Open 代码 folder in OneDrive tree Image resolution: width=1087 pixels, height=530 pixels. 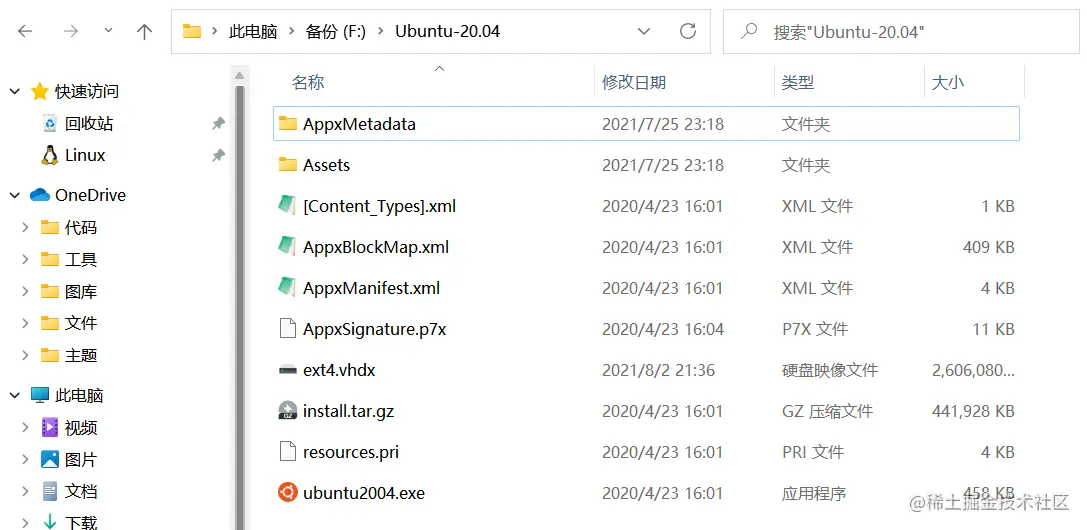click(80, 227)
